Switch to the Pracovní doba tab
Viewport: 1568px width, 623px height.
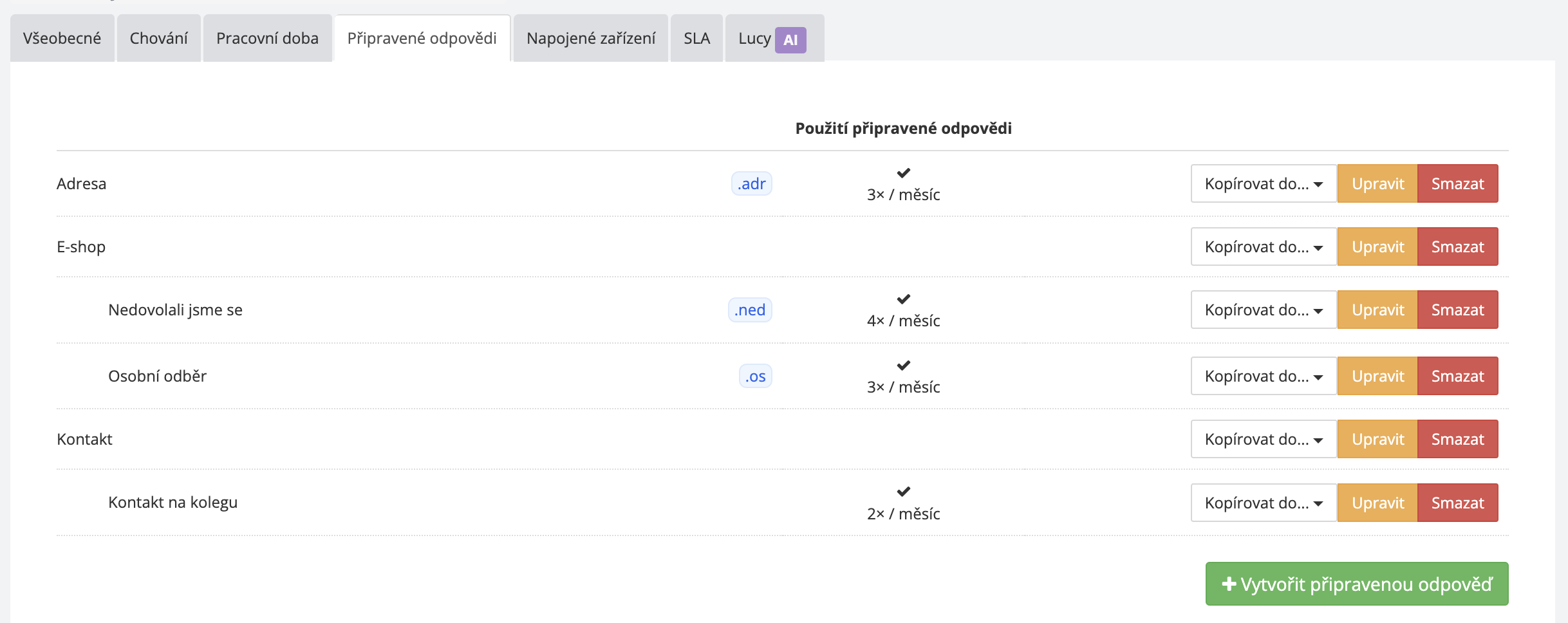pos(267,39)
